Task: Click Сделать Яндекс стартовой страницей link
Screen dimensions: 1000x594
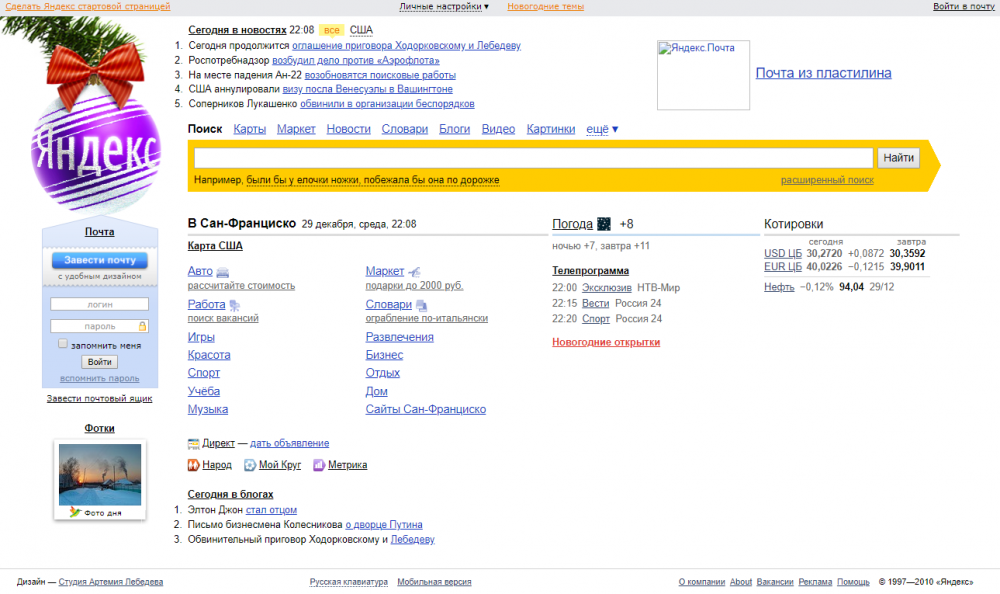Action: tap(88, 6)
